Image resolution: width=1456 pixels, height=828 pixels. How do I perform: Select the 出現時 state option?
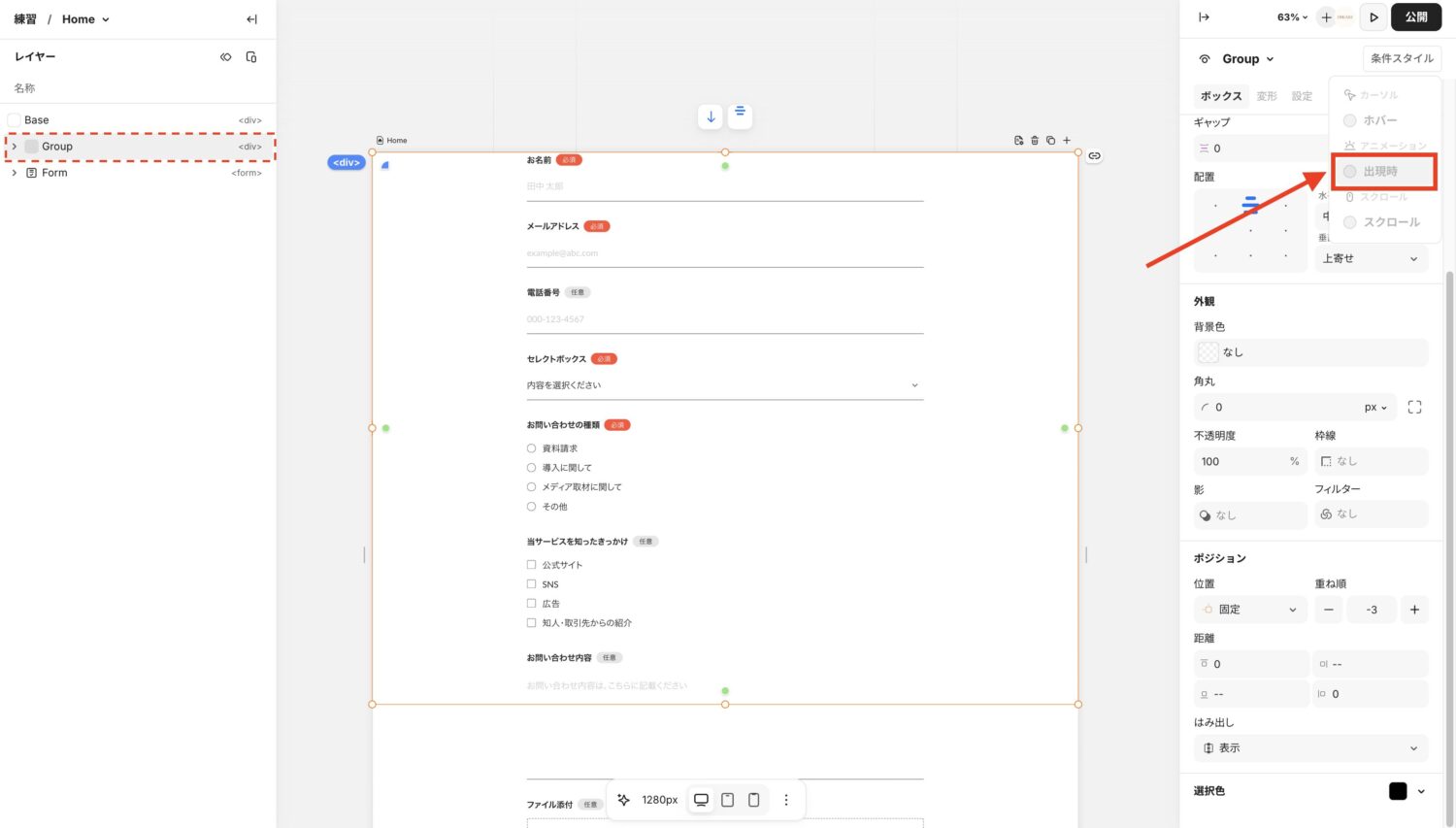click(1379, 172)
